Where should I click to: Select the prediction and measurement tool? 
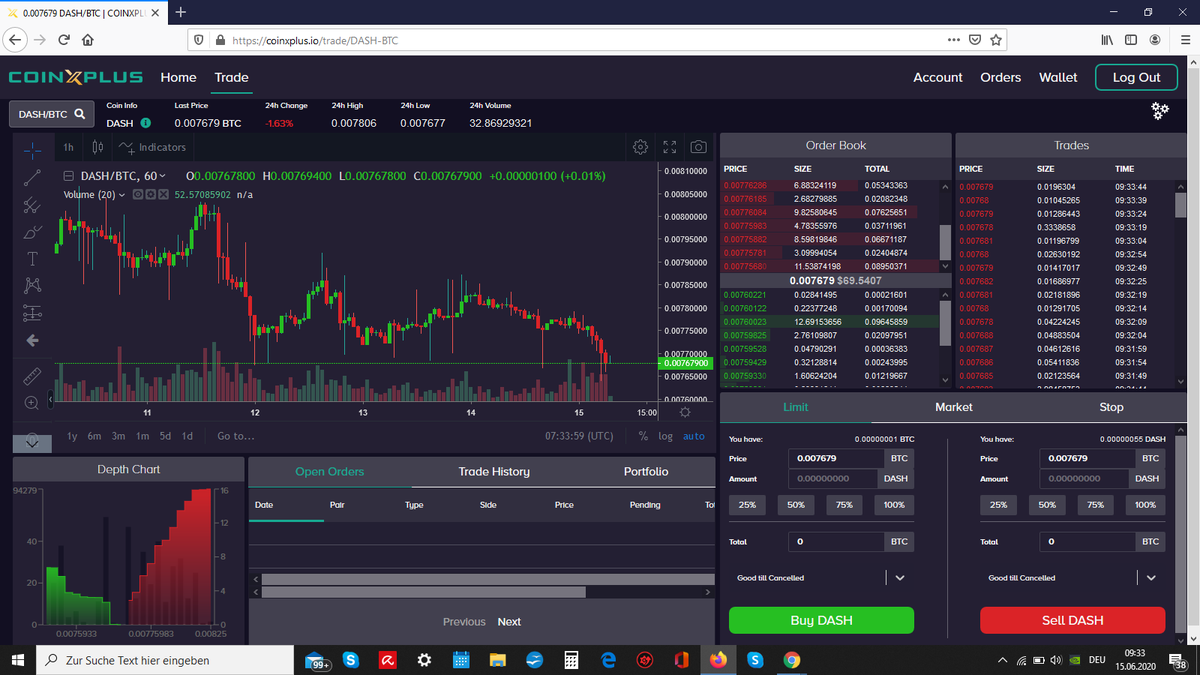click(x=32, y=313)
